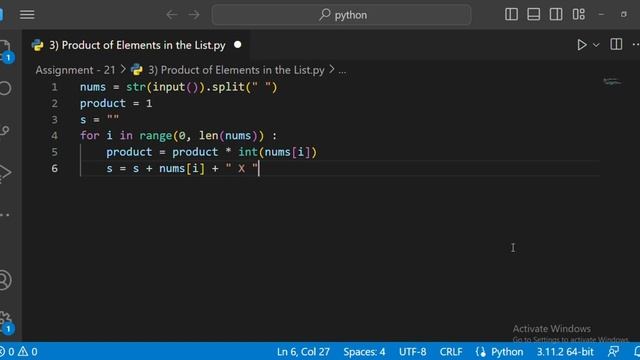
Task: Go back using the left navigation arrow
Action: (172, 15)
